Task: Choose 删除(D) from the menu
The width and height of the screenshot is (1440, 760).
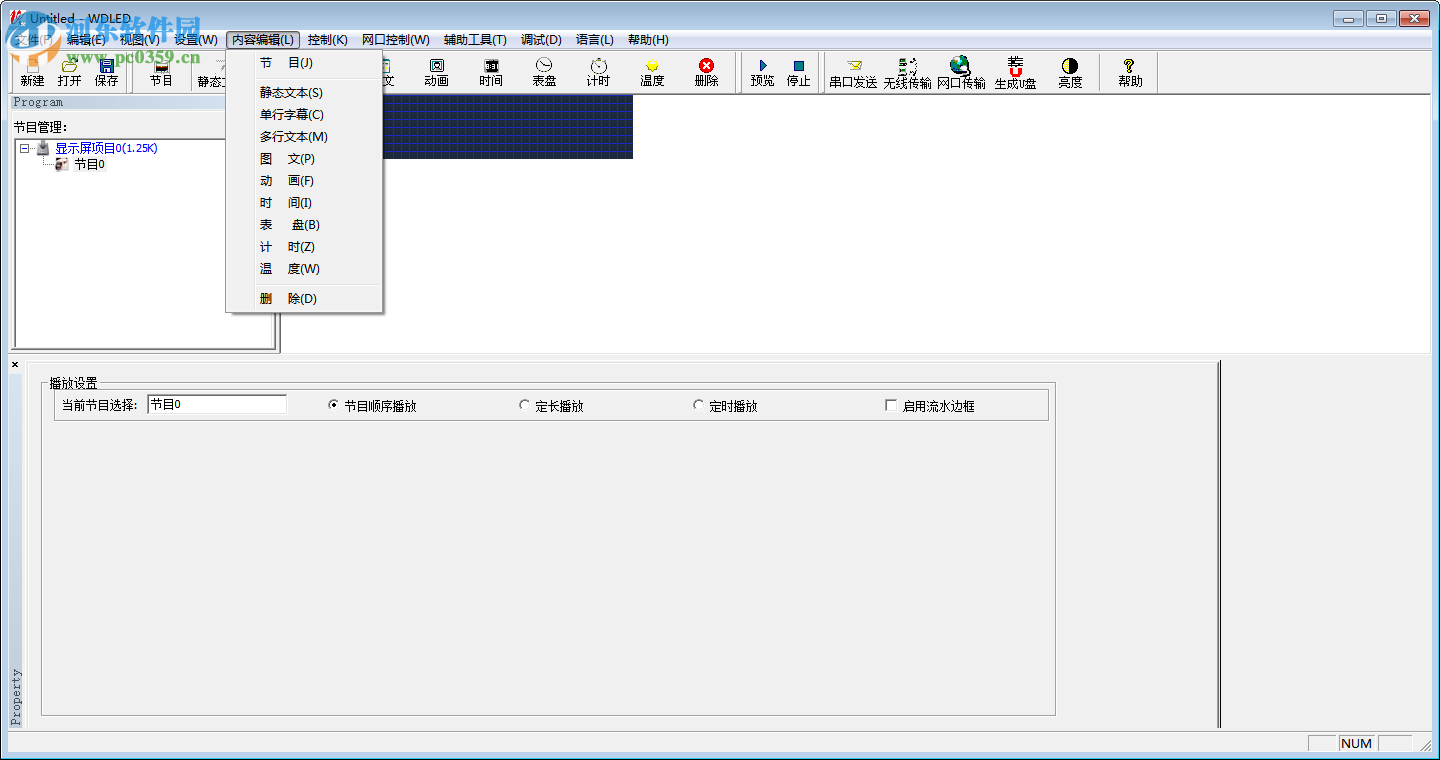Action: 305,299
